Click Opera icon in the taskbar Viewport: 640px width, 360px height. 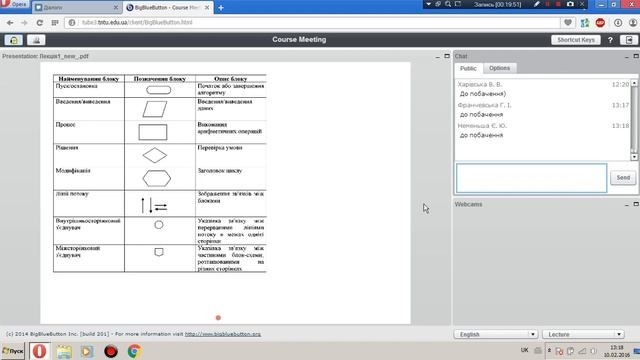click(x=39, y=351)
